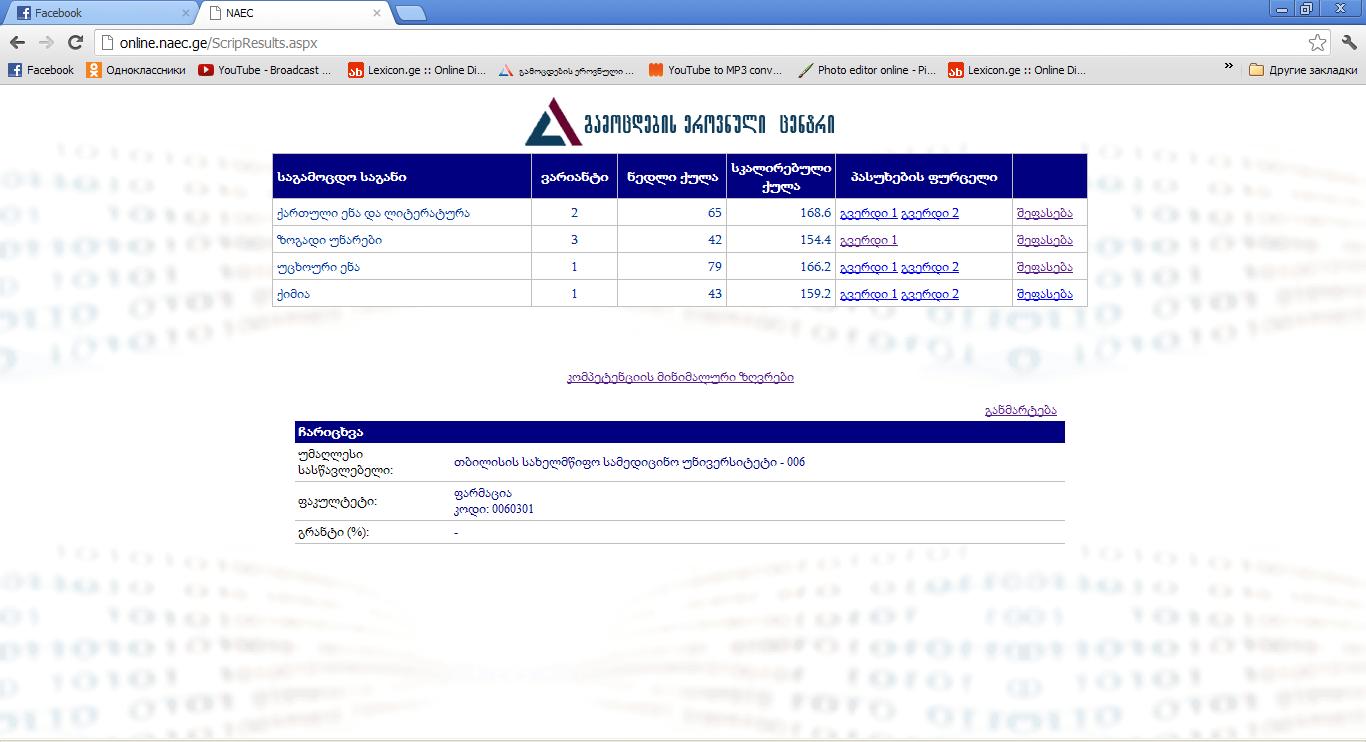Open the განმარტება link

click(1020, 410)
